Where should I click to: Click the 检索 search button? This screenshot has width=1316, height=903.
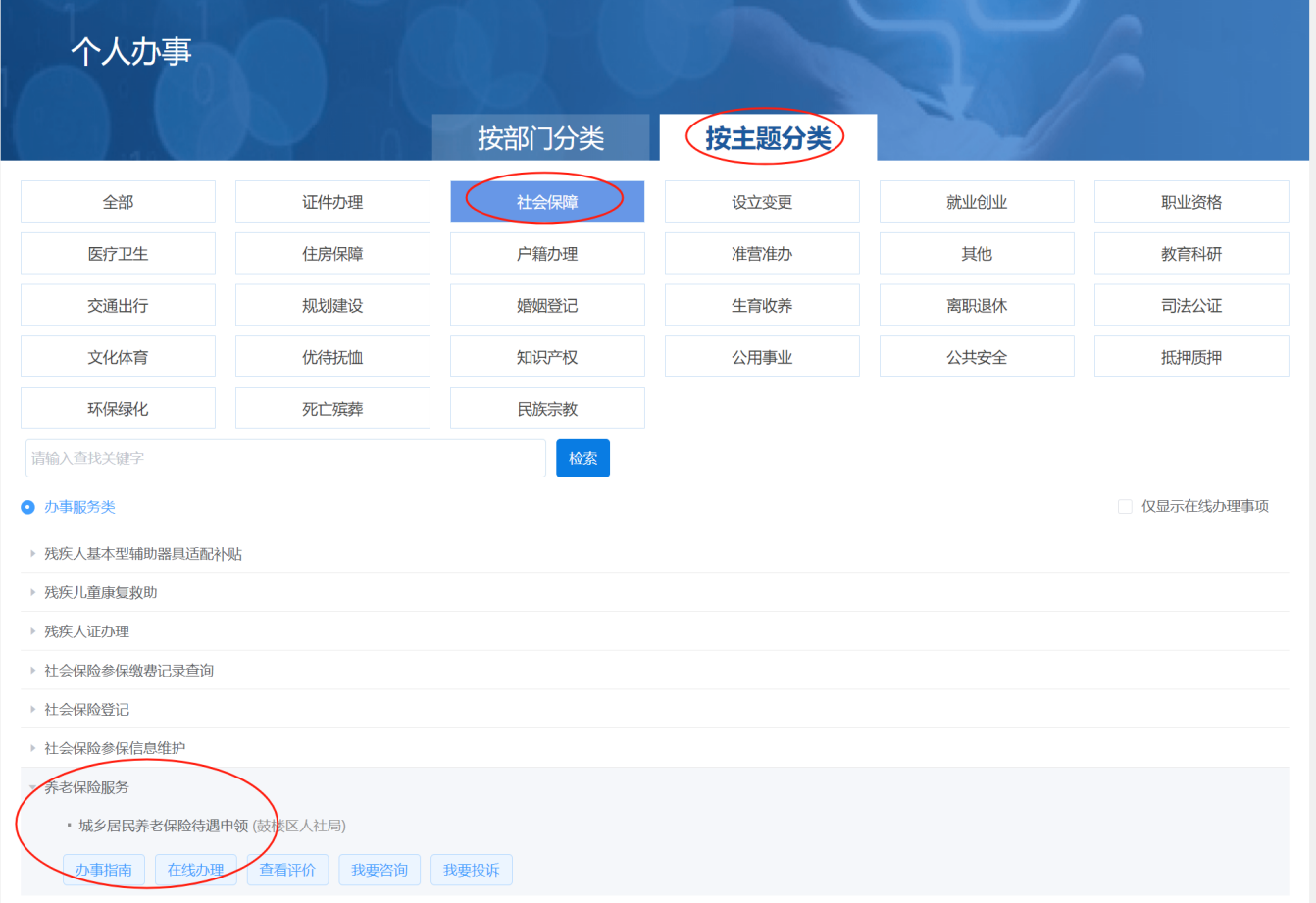tap(582, 459)
